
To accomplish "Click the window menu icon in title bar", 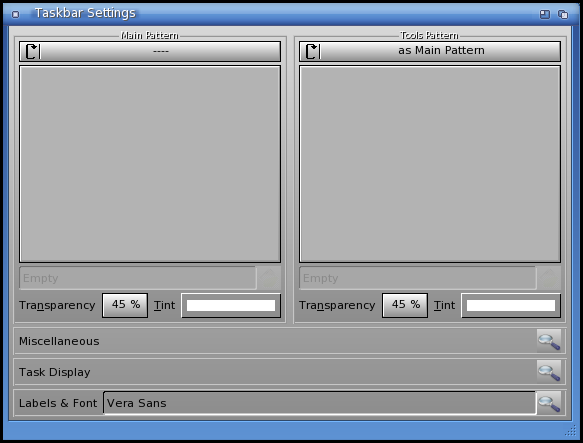I will (x=15, y=14).
